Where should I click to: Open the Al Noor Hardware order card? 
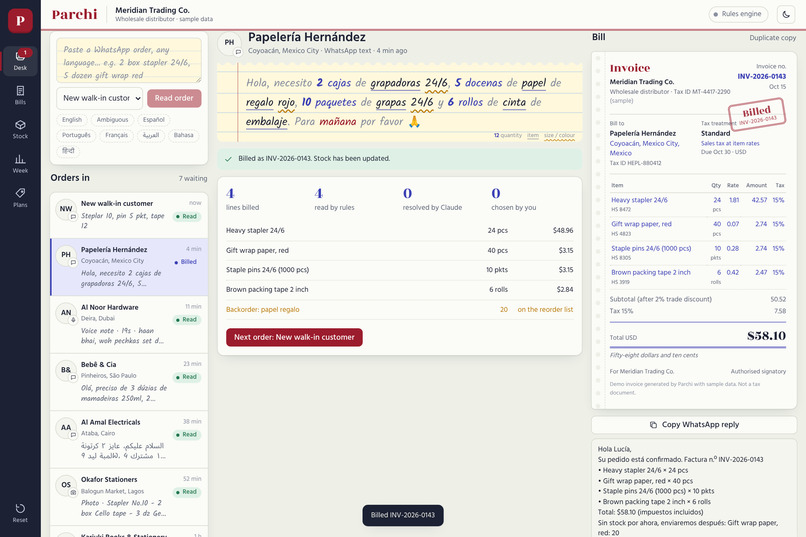tap(129, 325)
